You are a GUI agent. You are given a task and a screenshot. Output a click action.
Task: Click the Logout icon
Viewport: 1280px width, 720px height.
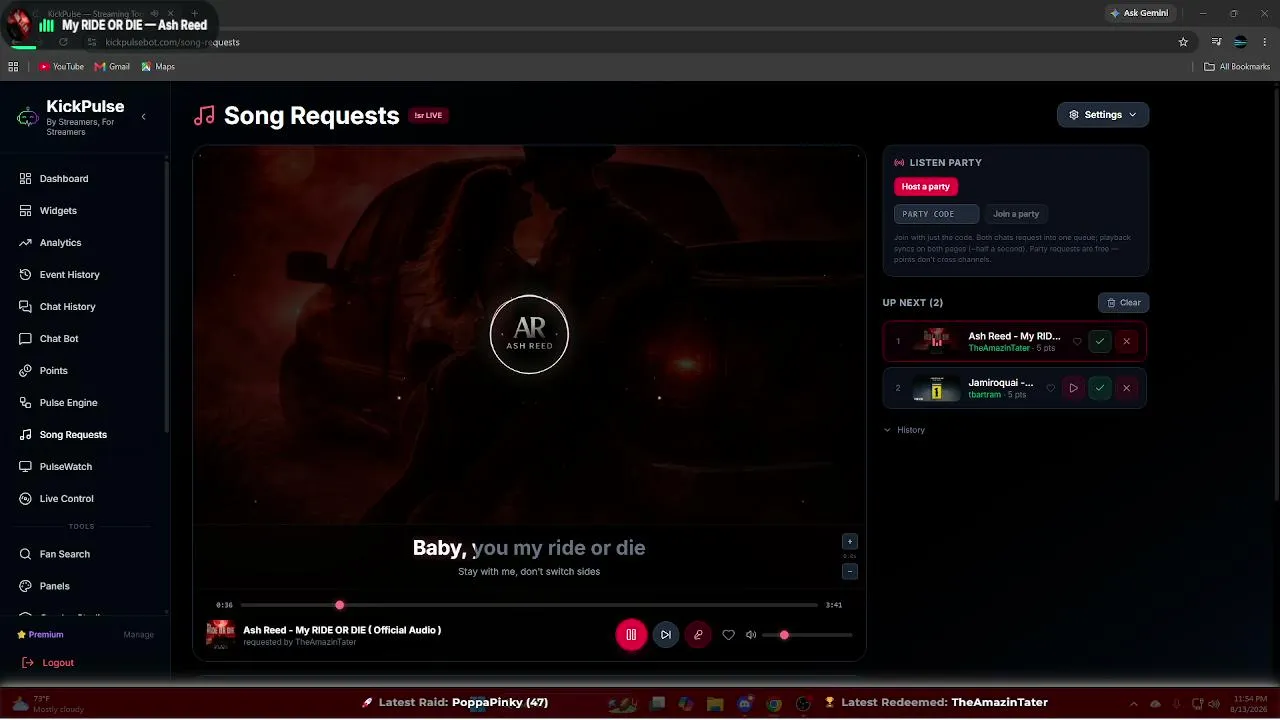point(28,663)
